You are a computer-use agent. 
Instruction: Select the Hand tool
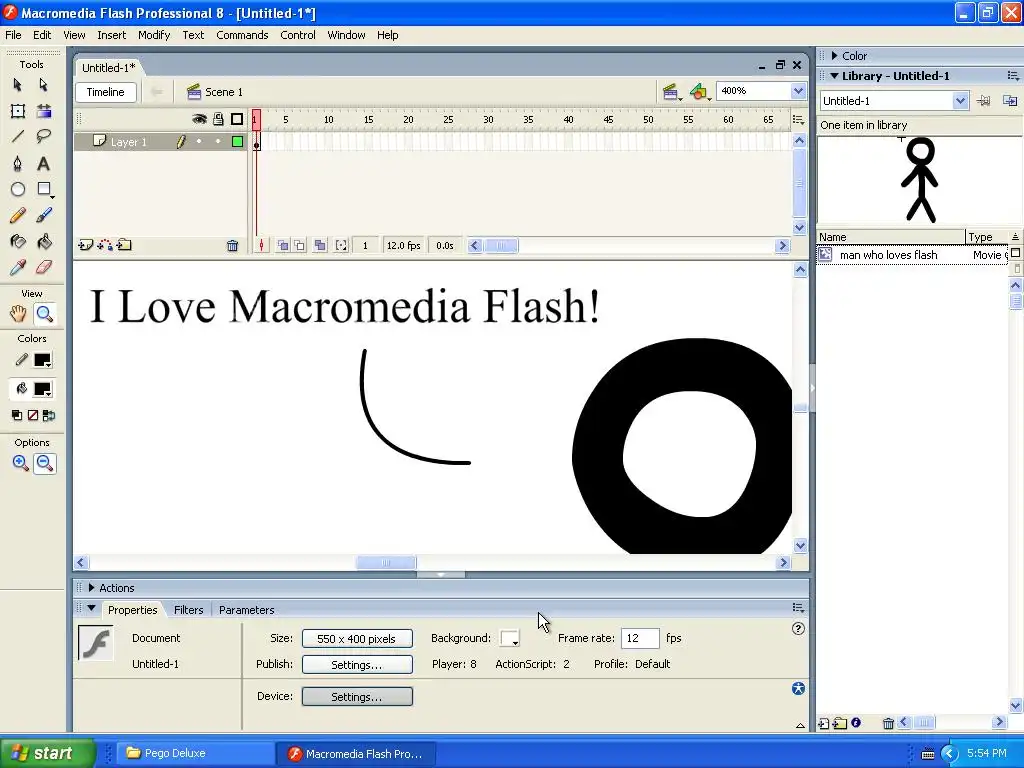tap(18, 314)
